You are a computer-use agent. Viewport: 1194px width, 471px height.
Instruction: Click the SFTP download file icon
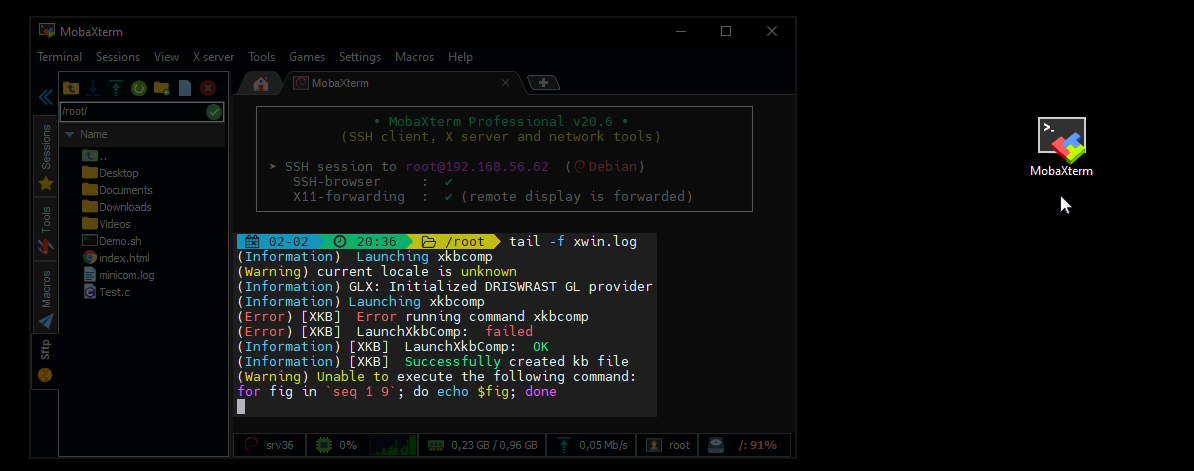(x=93, y=88)
